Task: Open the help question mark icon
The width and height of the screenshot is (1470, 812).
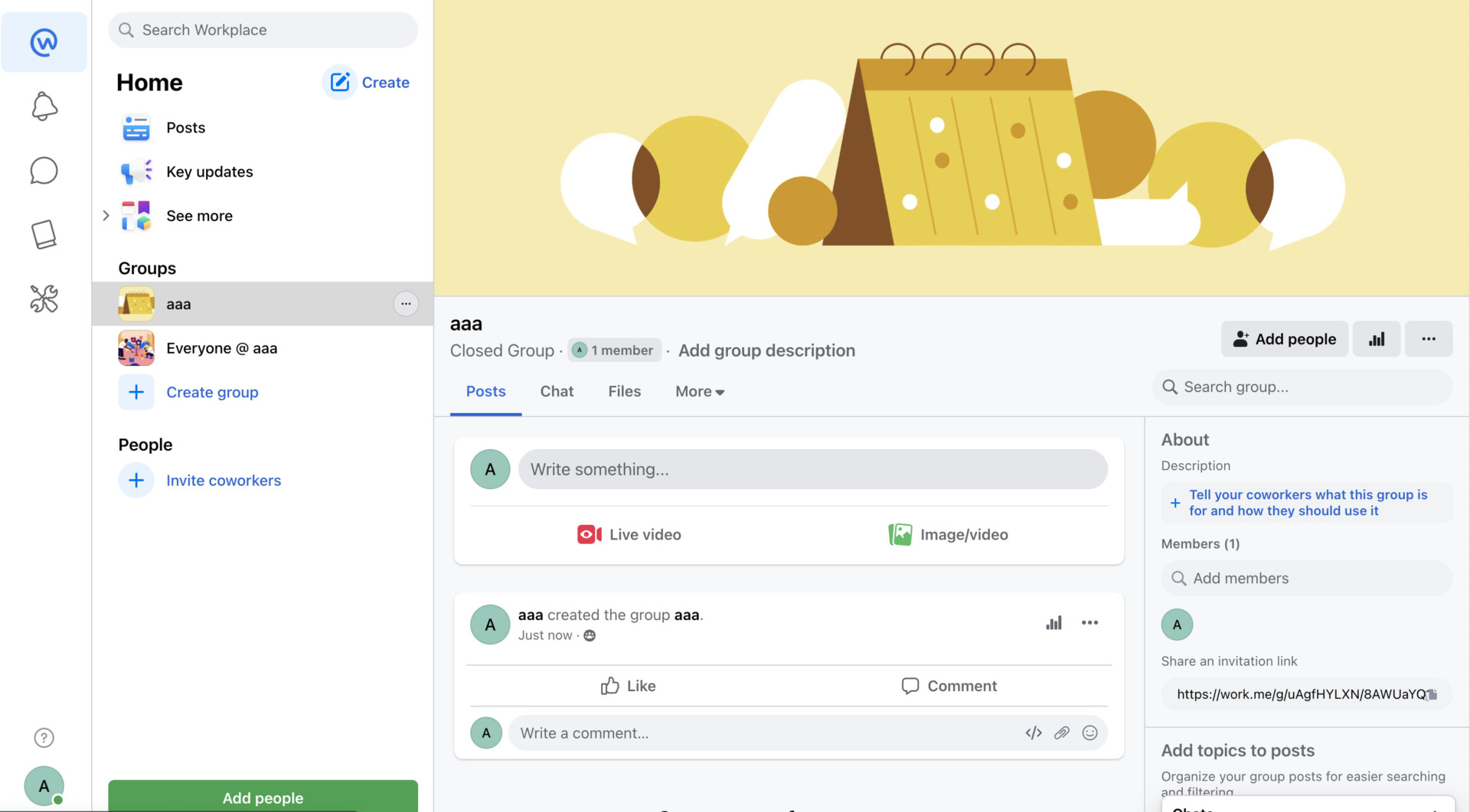Action: point(44,738)
